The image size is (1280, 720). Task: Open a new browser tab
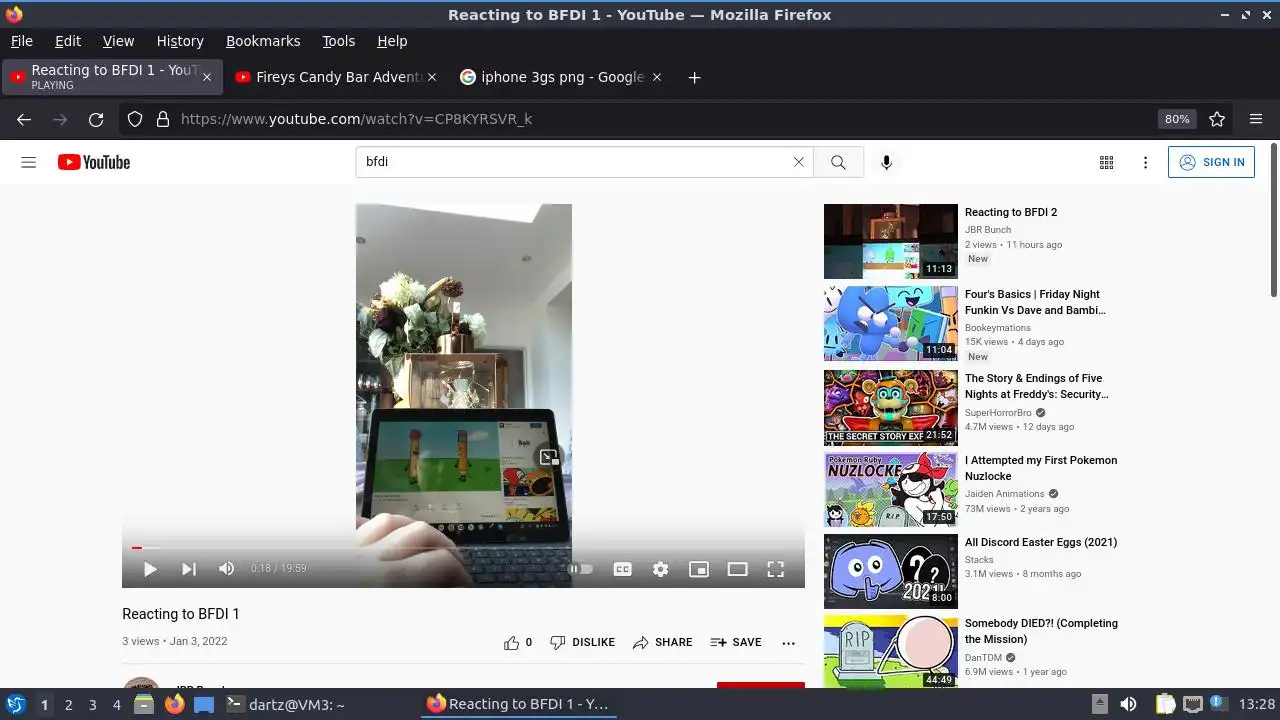[x=694, y=77]
